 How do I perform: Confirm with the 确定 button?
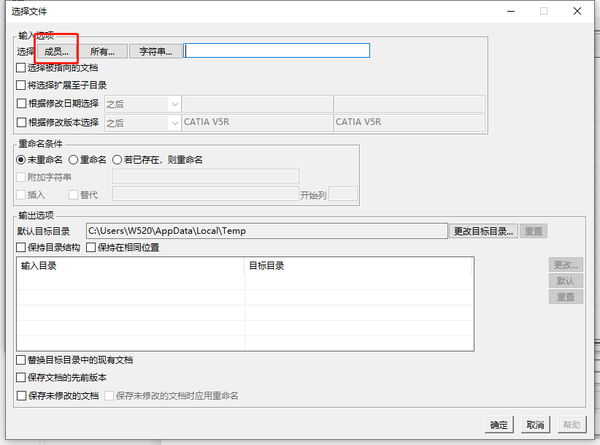499,425
